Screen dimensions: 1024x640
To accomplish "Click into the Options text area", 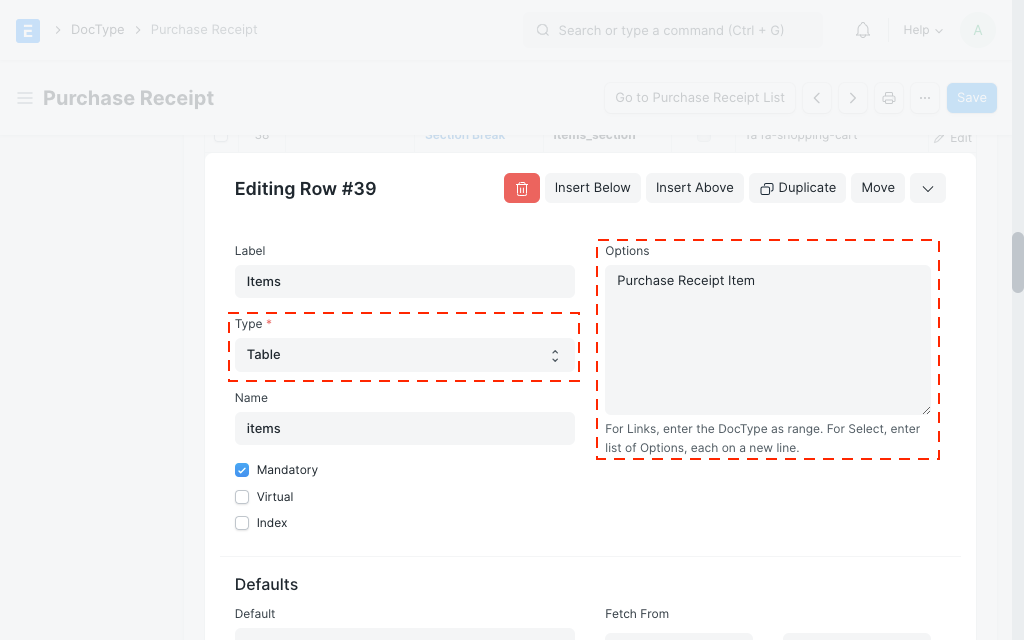I will click(x=767, y=340).
